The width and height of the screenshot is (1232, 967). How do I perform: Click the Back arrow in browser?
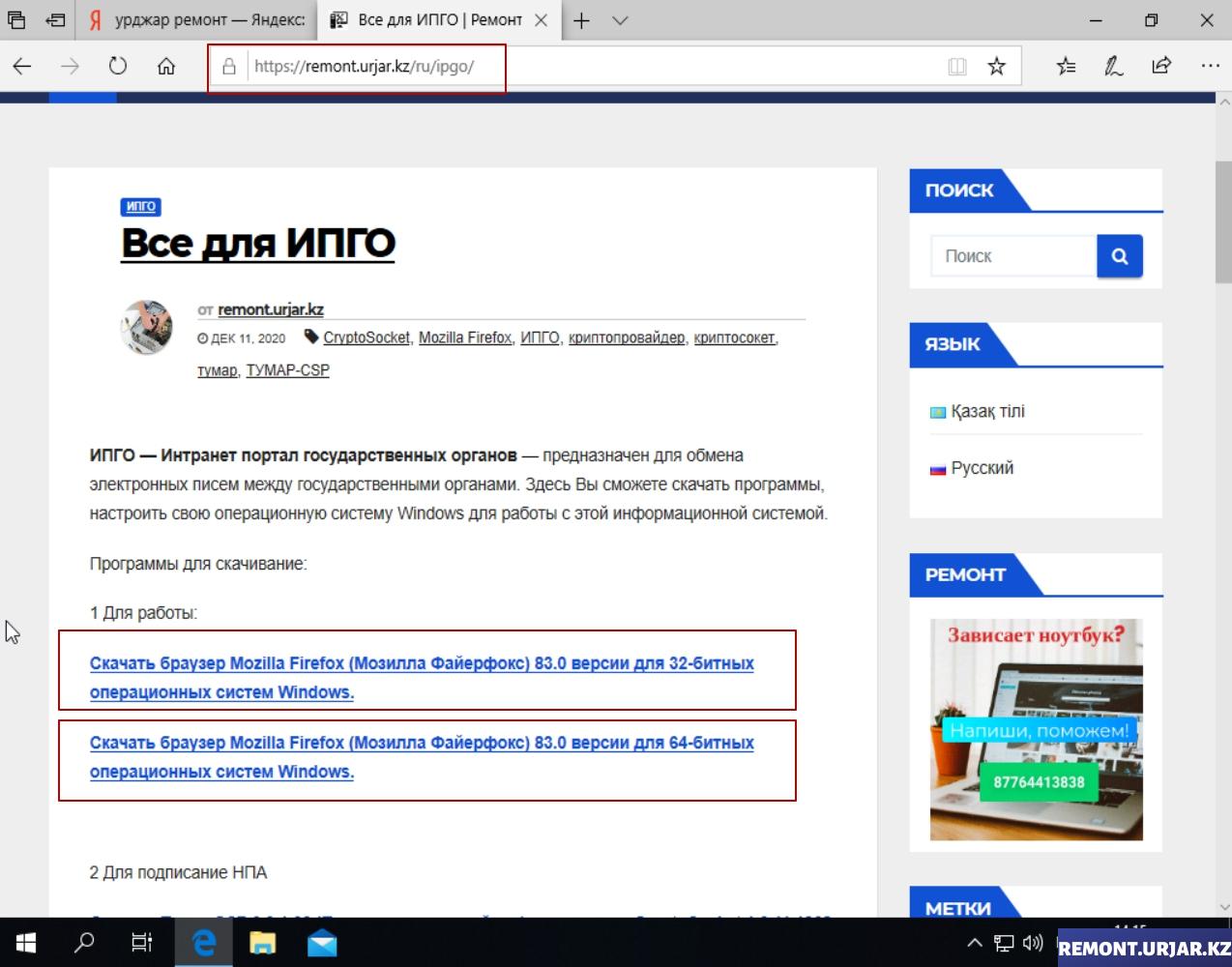(x=22, y=66)
